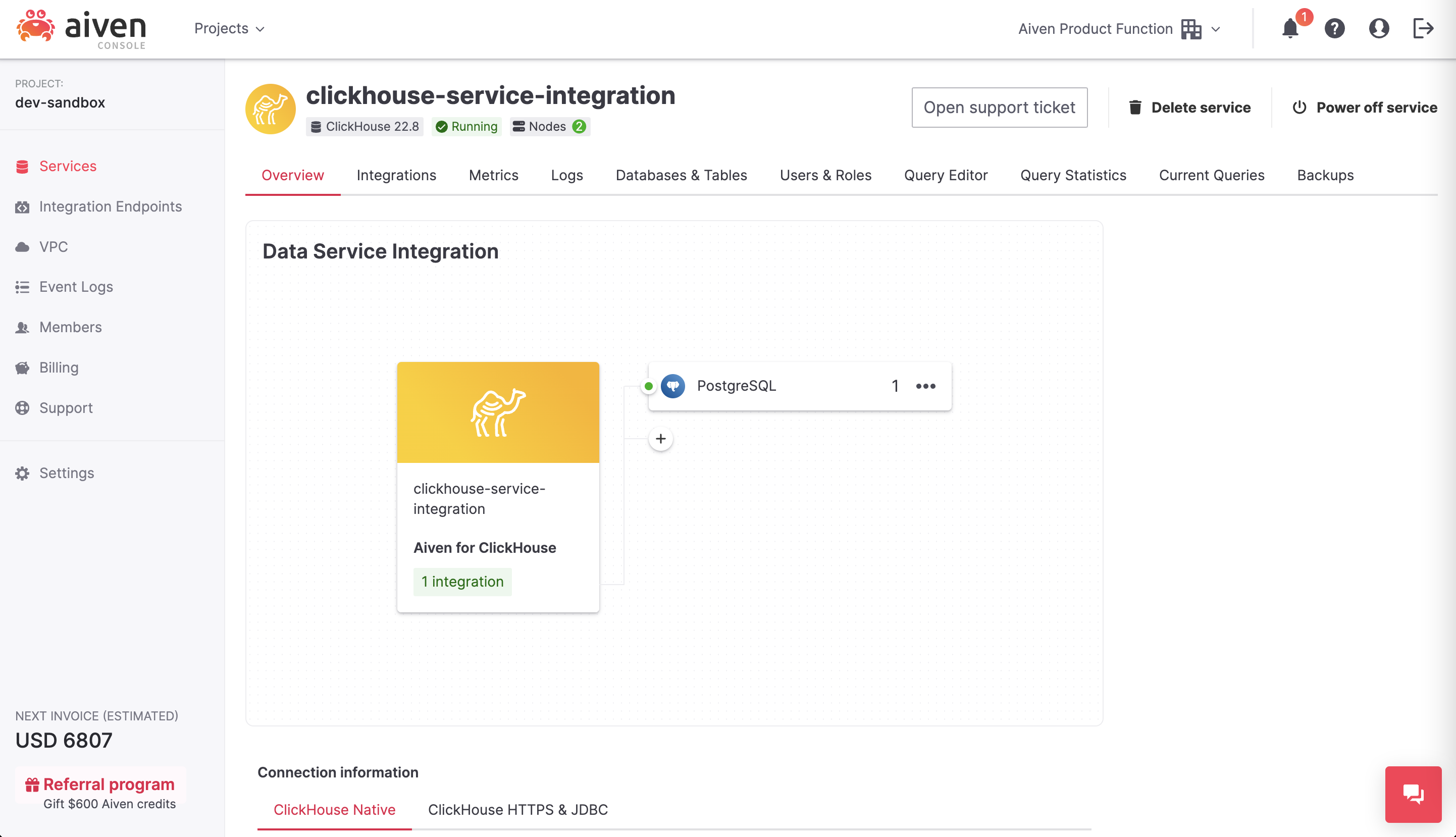Click the plus button to add integration
This screenshot has height=837, width=1456.
pyautogui.click(x=660, y=439)
